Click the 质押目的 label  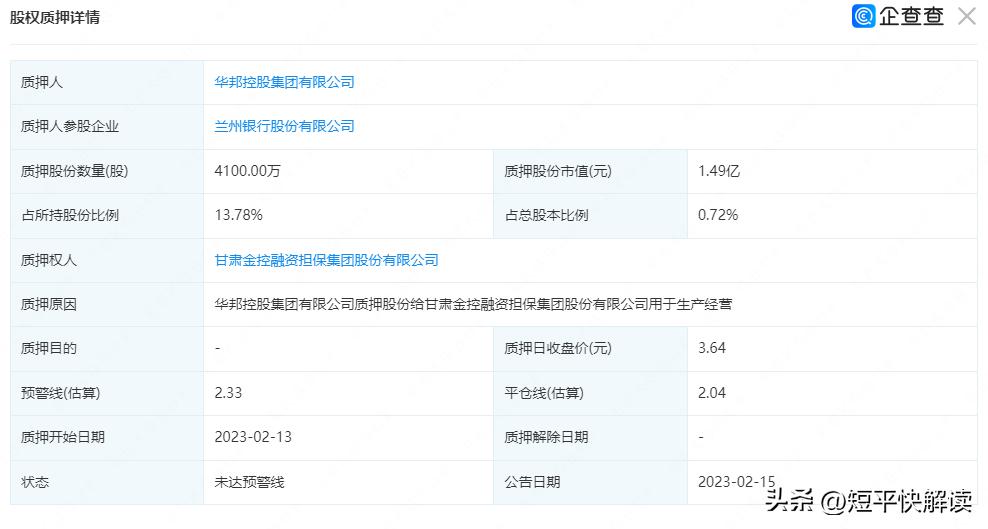coord(49,348)
